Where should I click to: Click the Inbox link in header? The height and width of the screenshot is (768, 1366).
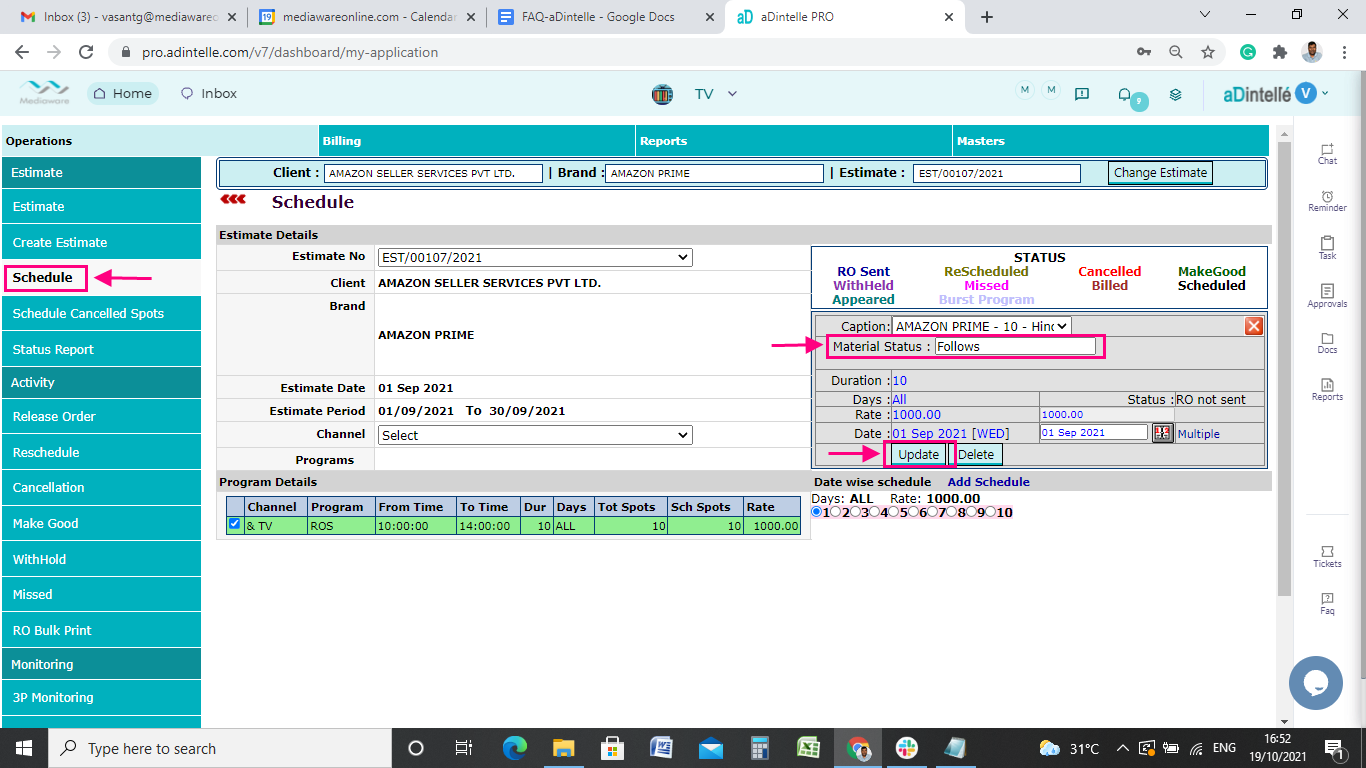[x=209, y=93]
